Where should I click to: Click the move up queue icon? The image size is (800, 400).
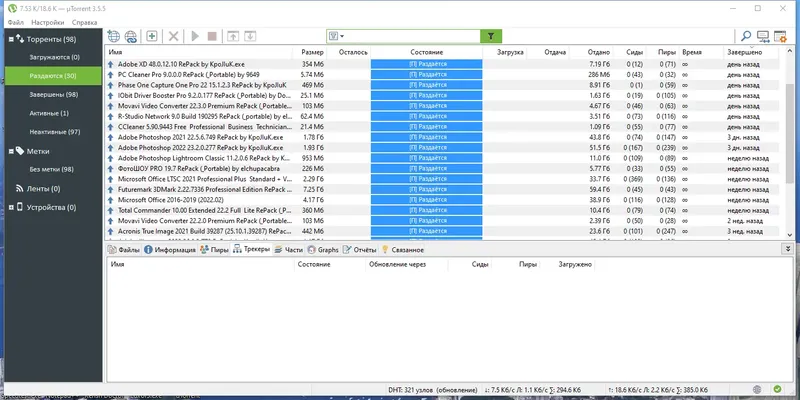(x=233, y=36)
